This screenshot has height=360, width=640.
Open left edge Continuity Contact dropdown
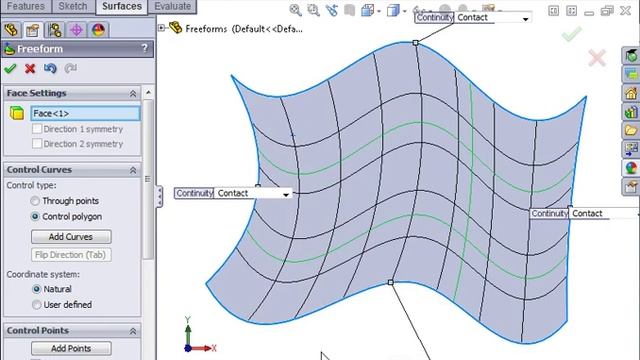286,194
